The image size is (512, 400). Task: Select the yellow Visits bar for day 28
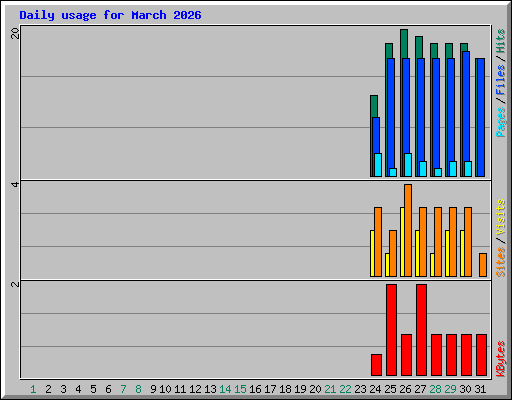point(432,265)
